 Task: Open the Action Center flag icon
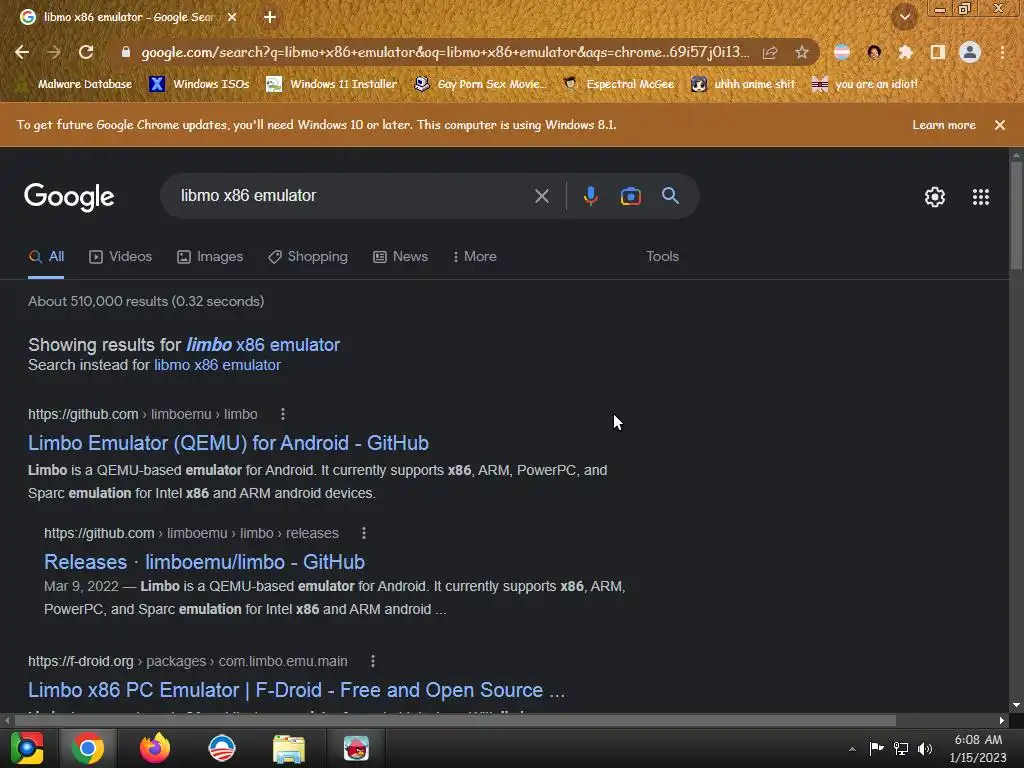(x=876, y=749)
